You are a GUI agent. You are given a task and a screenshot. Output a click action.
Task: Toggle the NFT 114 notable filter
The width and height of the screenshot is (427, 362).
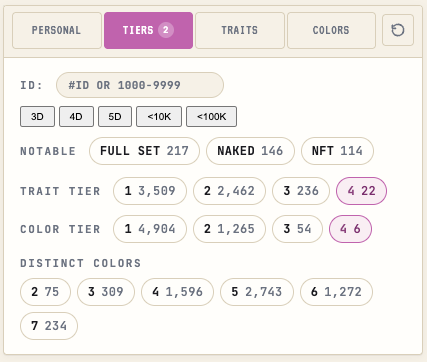pos(337,151)
